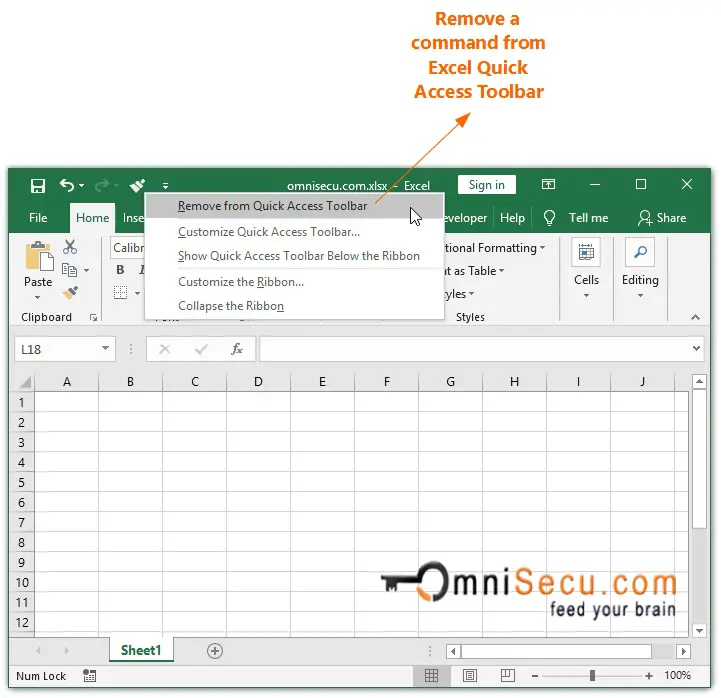Screen dimensions: 721x698
Task: Open the Help tab
Action: [512, 218]
